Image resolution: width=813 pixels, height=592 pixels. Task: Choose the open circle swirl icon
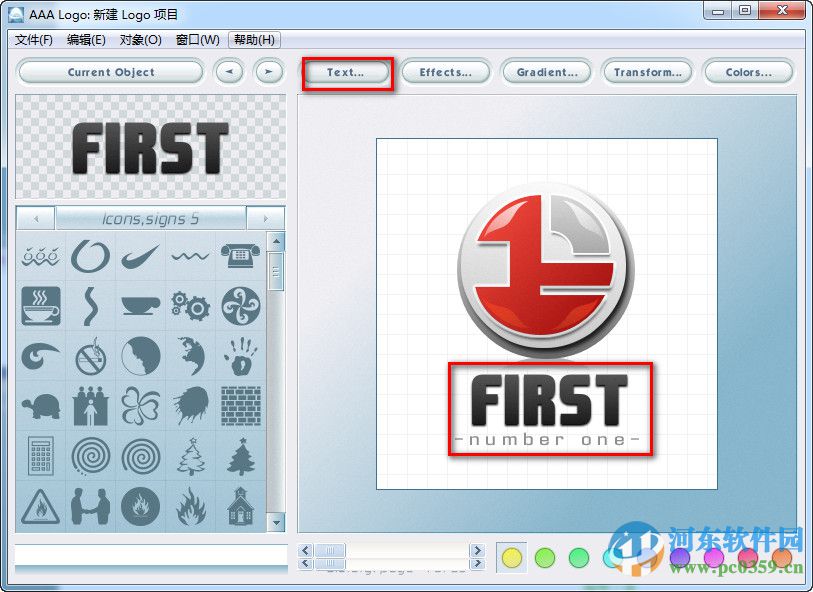(x=90, y=256)
